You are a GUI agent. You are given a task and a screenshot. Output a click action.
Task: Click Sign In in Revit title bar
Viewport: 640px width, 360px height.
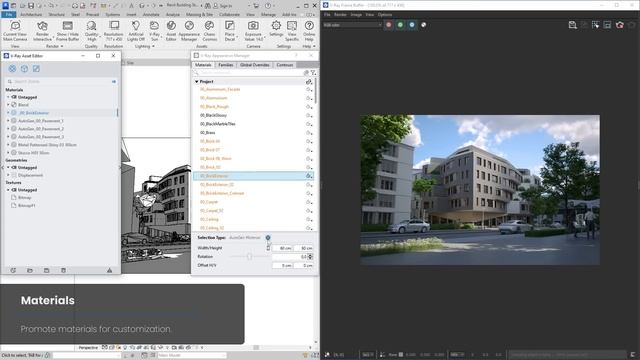[223, 6]
